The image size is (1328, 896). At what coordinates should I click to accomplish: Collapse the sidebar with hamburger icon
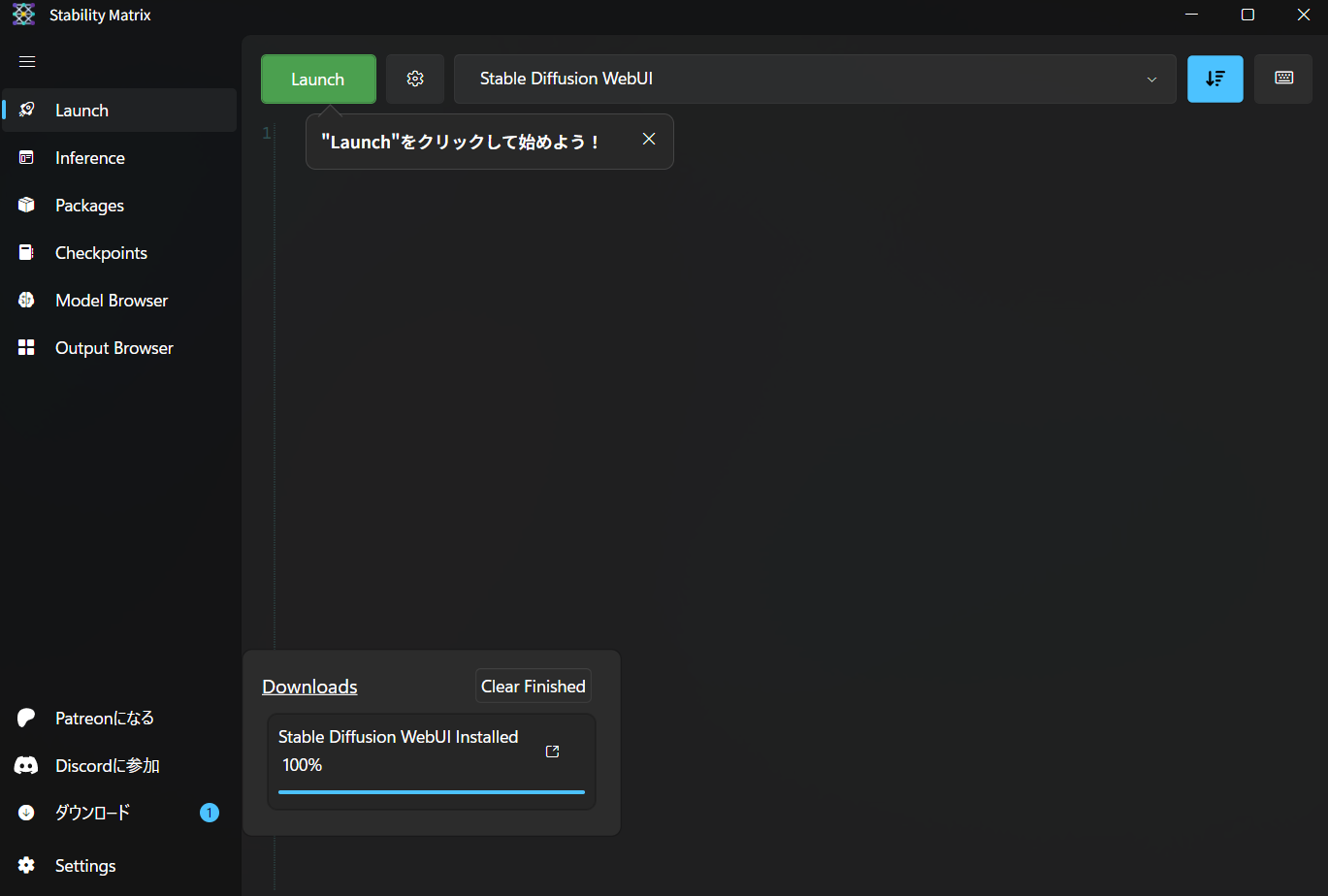[x=27, y=61]
